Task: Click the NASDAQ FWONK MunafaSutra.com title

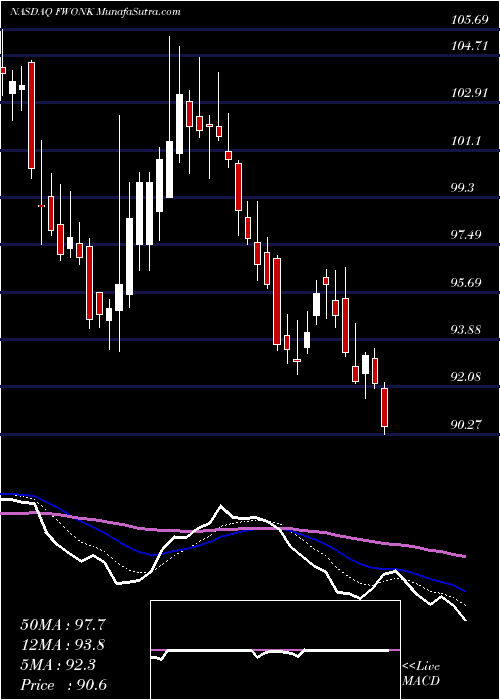Action: [95, 12]
